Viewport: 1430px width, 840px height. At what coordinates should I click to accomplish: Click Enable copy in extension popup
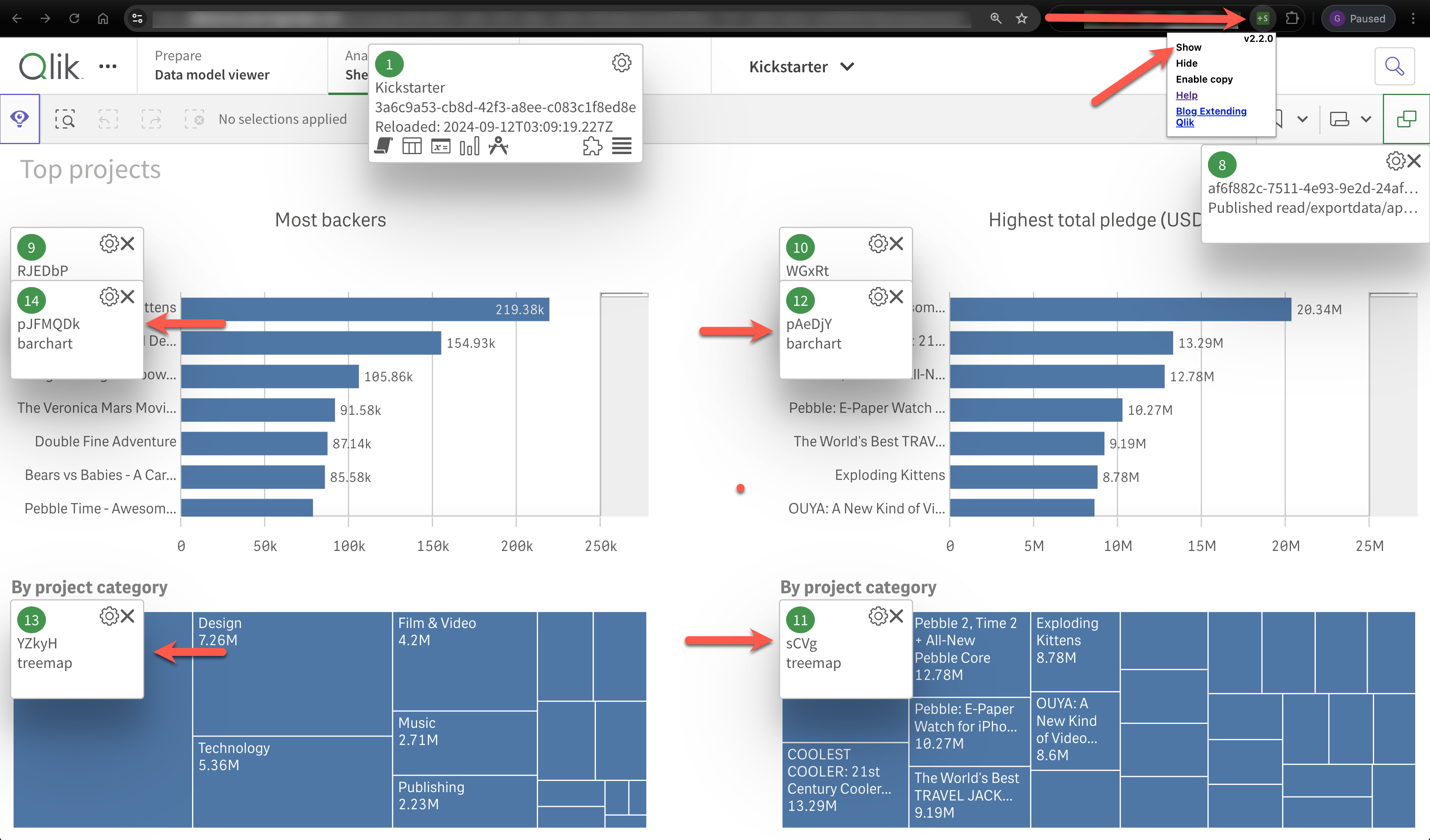pyautogui.click(x=1204, y=79)
